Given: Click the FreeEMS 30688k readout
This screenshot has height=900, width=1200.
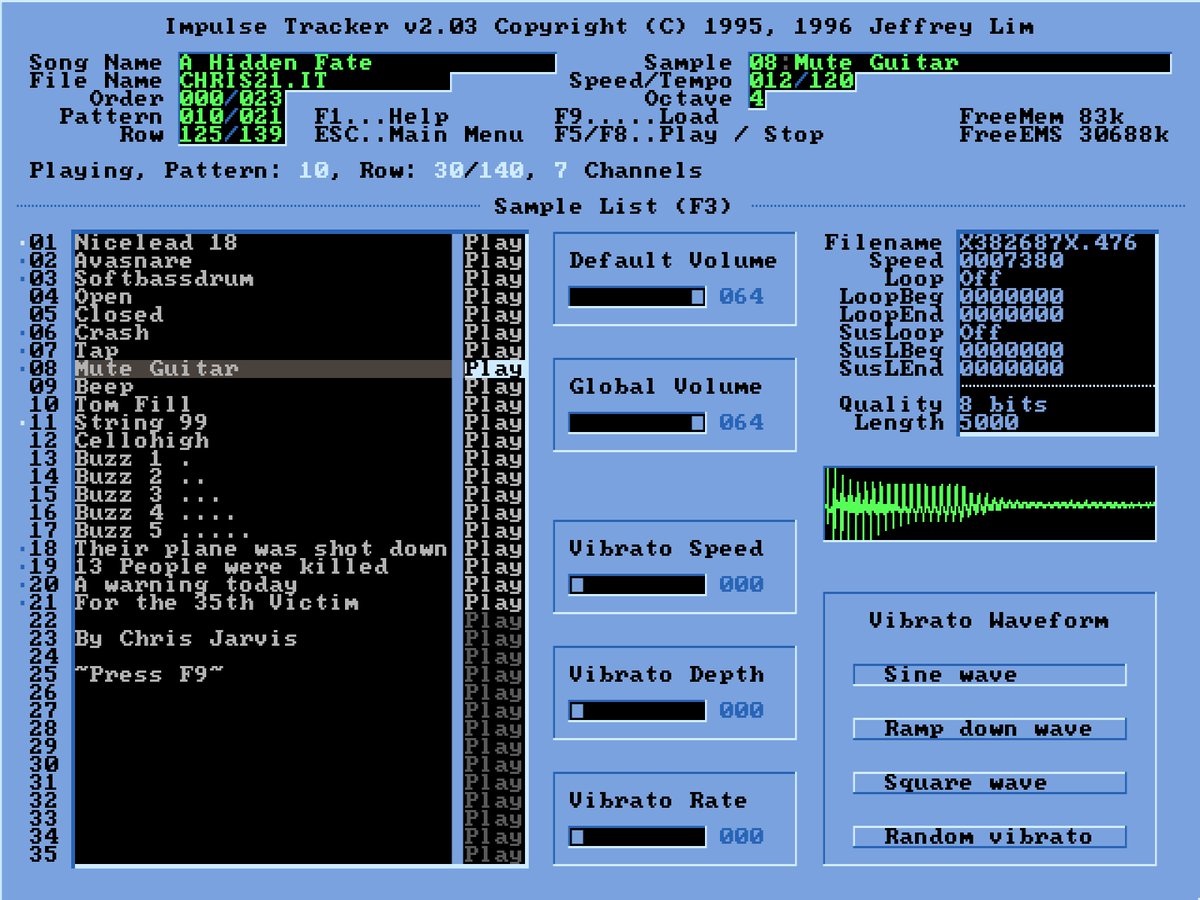Looking at the screenshot, I should click(x=1064, y=135).
